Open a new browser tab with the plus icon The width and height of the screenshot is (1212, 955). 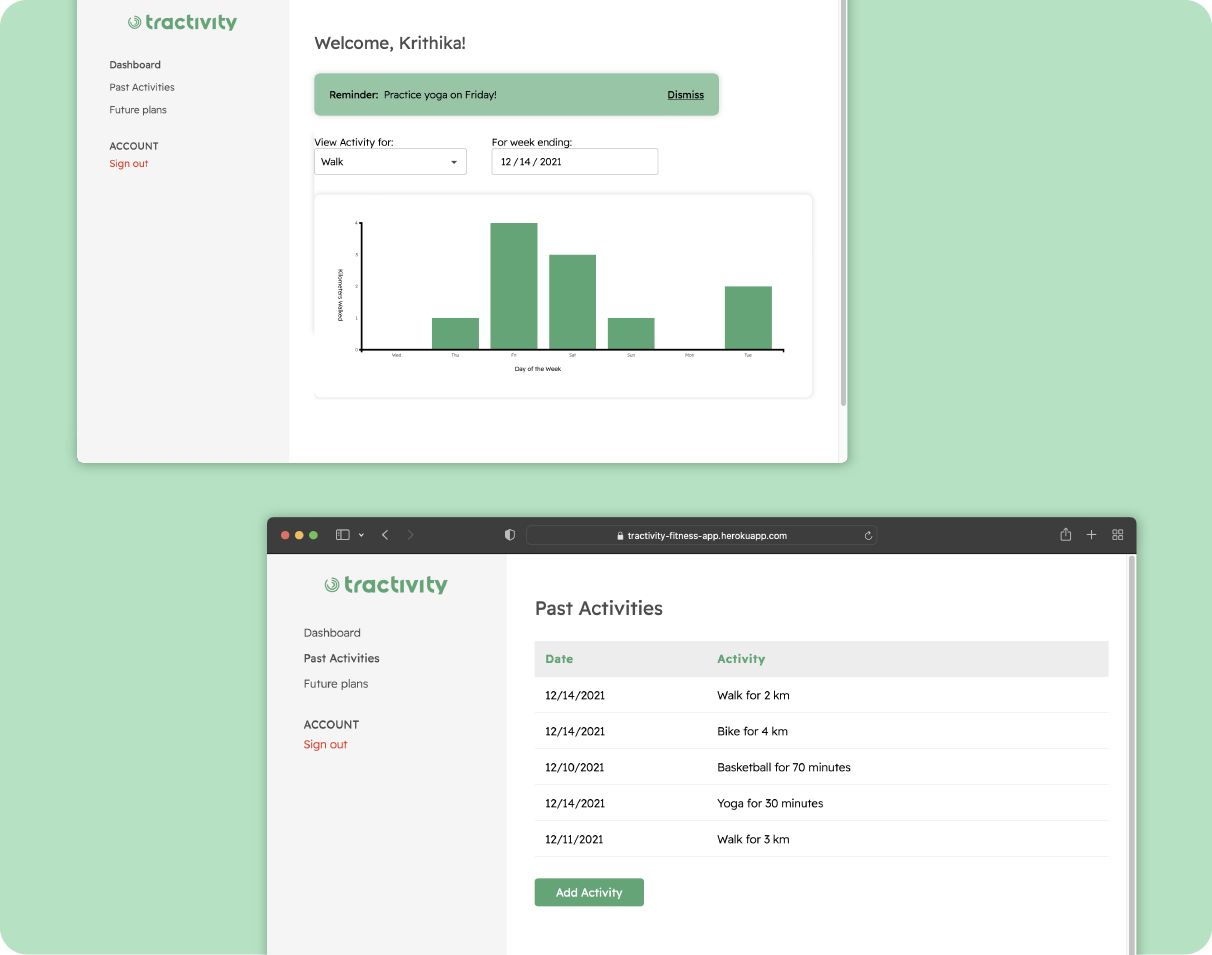1091,535
